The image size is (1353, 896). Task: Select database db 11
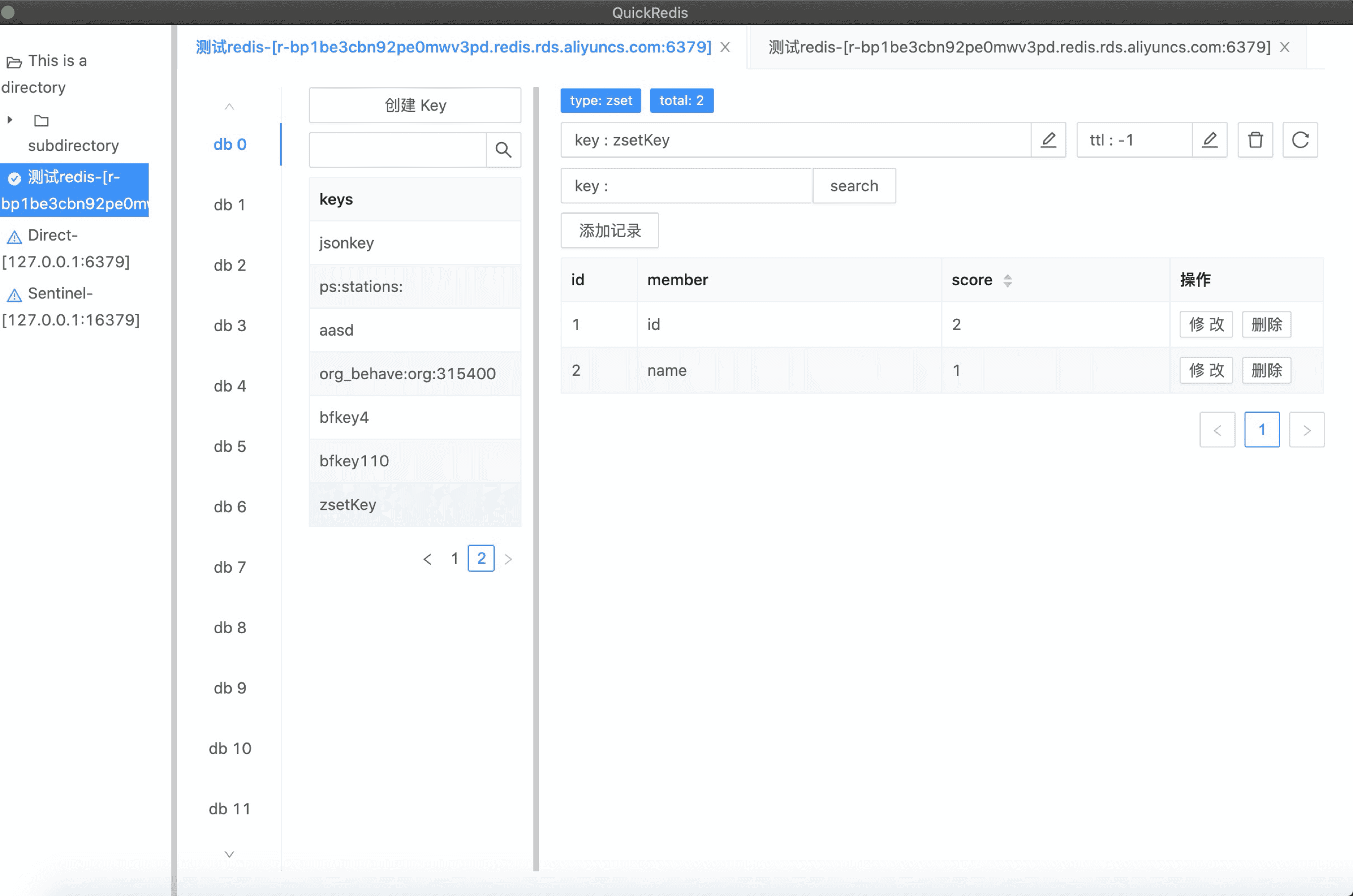click(230, 809)
